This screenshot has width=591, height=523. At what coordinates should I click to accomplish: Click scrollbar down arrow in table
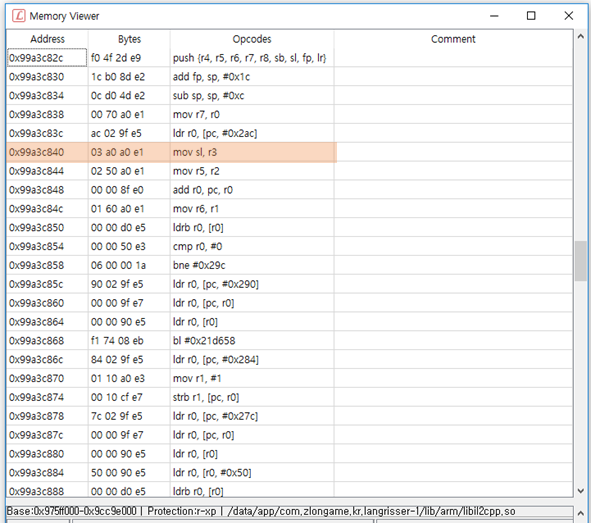coord(580,491)
